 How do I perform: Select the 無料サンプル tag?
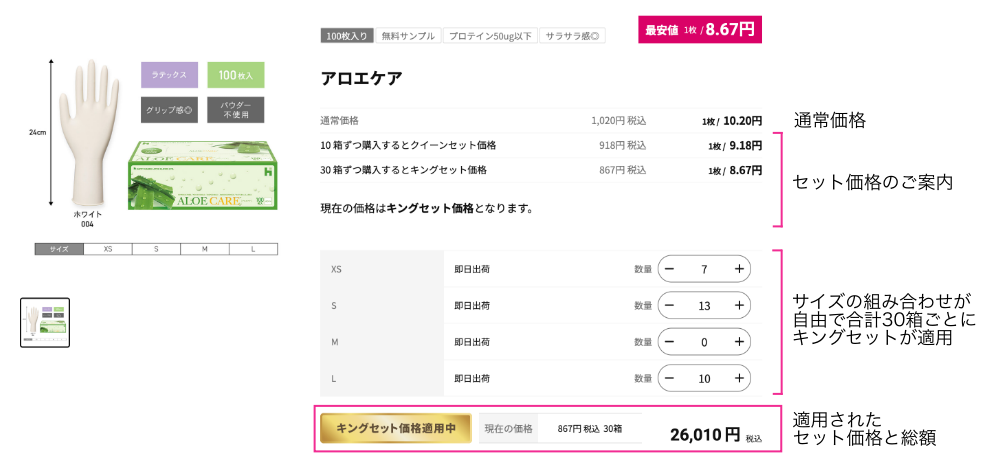(x=408, y=36)
